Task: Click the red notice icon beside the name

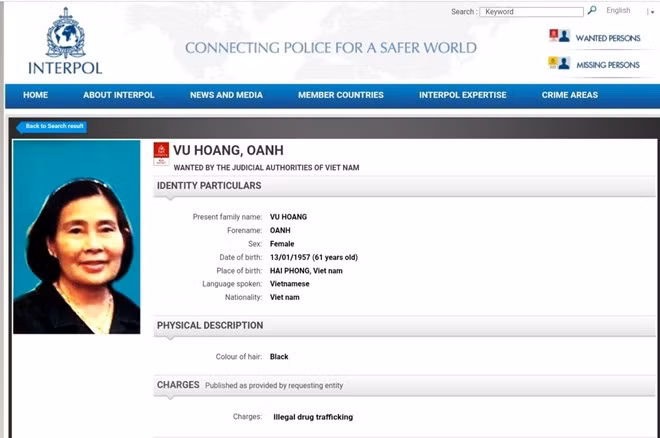Action: click(x=161, y=154)
